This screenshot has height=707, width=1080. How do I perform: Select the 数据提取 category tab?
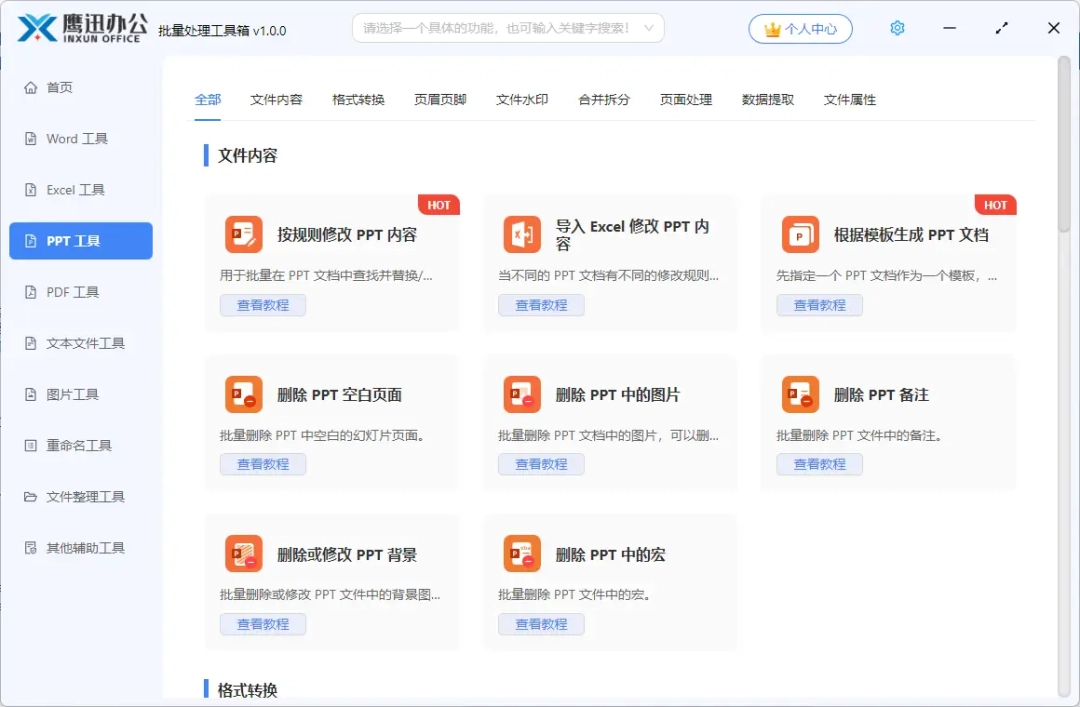[x=767, y=100]
